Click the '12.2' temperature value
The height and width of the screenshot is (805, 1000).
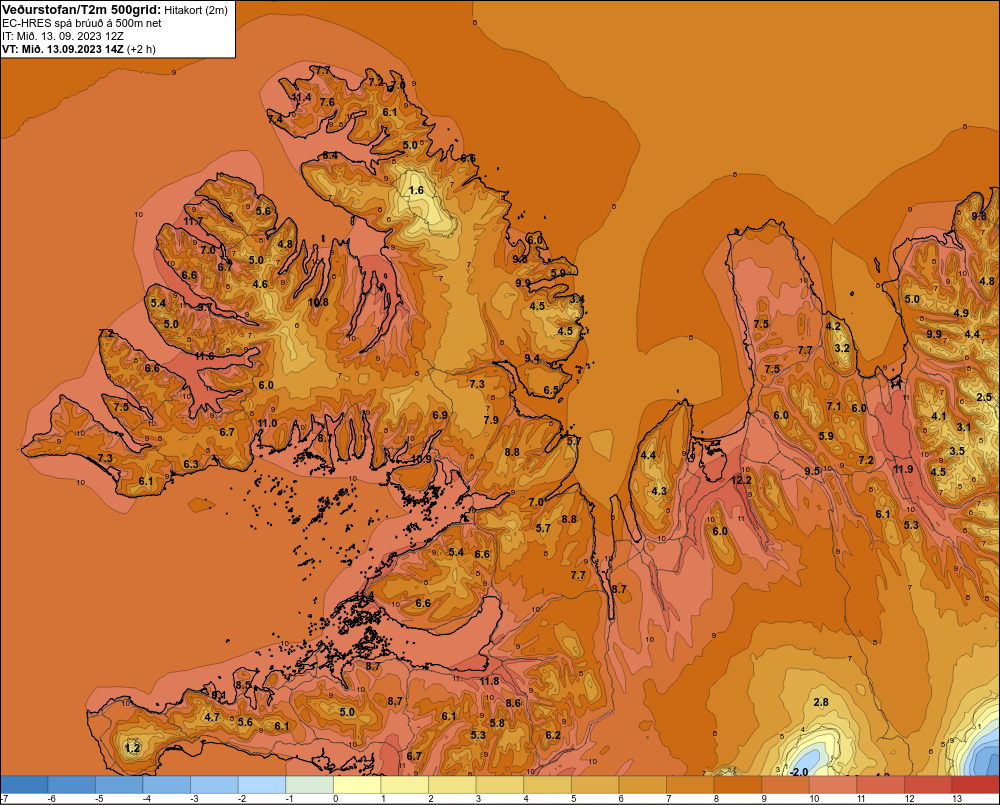click(x=741, y=480)
